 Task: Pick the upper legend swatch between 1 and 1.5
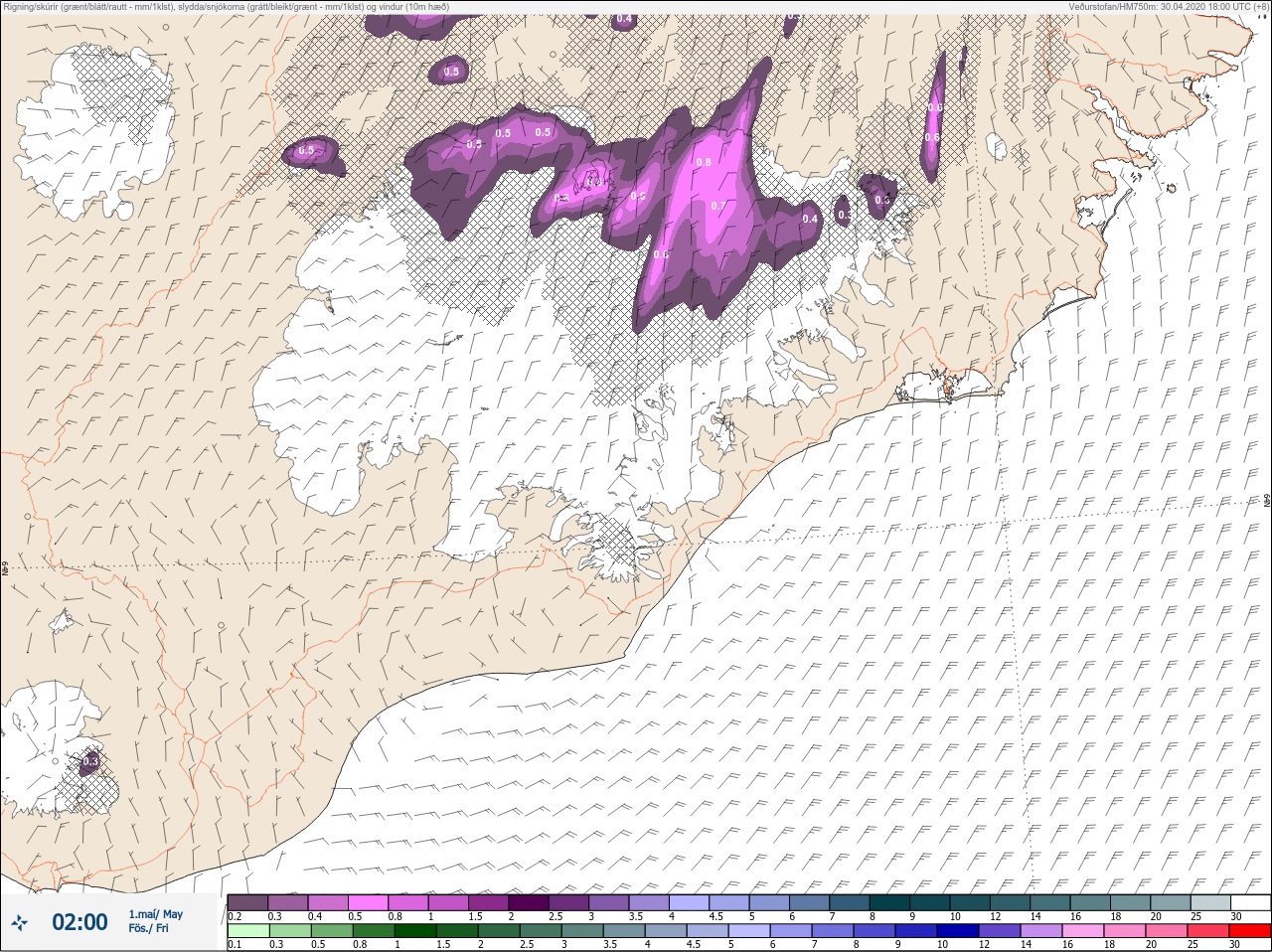click(448, 902)
